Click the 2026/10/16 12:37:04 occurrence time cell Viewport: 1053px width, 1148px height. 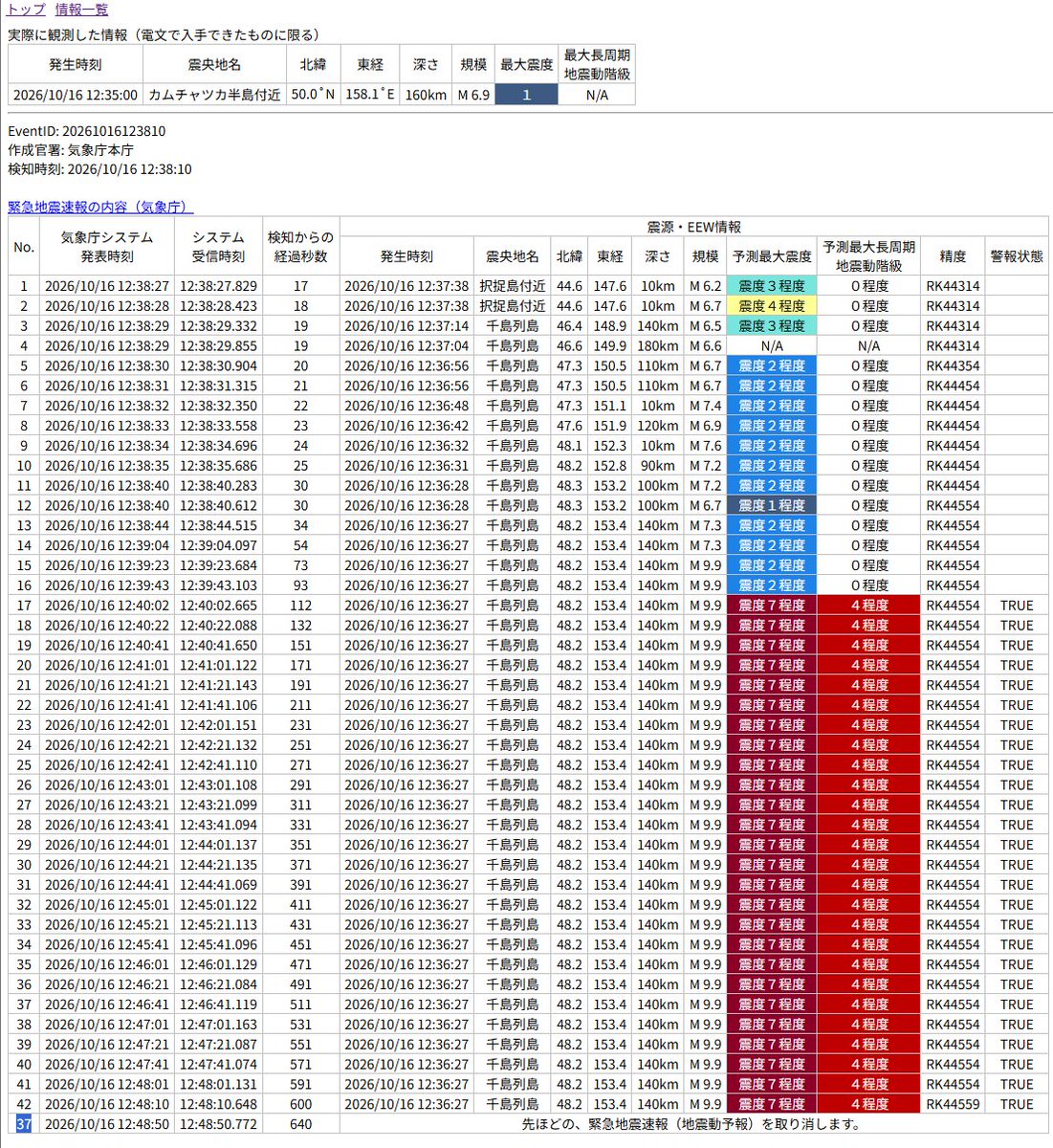pos(406,346)
